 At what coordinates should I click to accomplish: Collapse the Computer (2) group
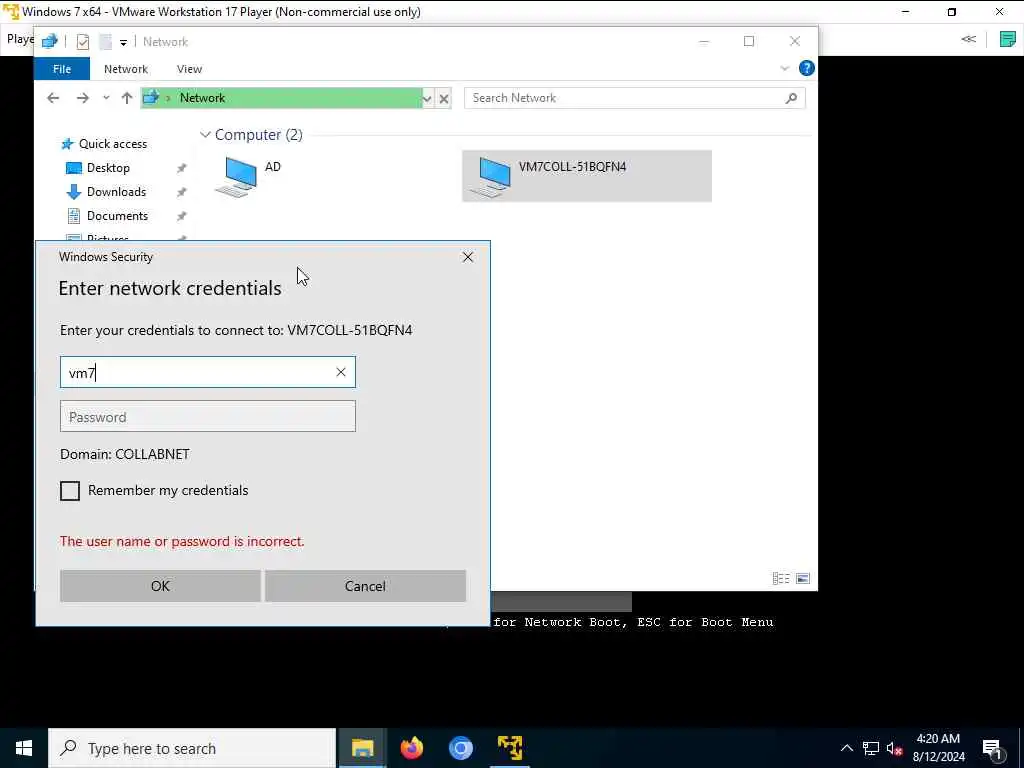(x=205, y=135)
